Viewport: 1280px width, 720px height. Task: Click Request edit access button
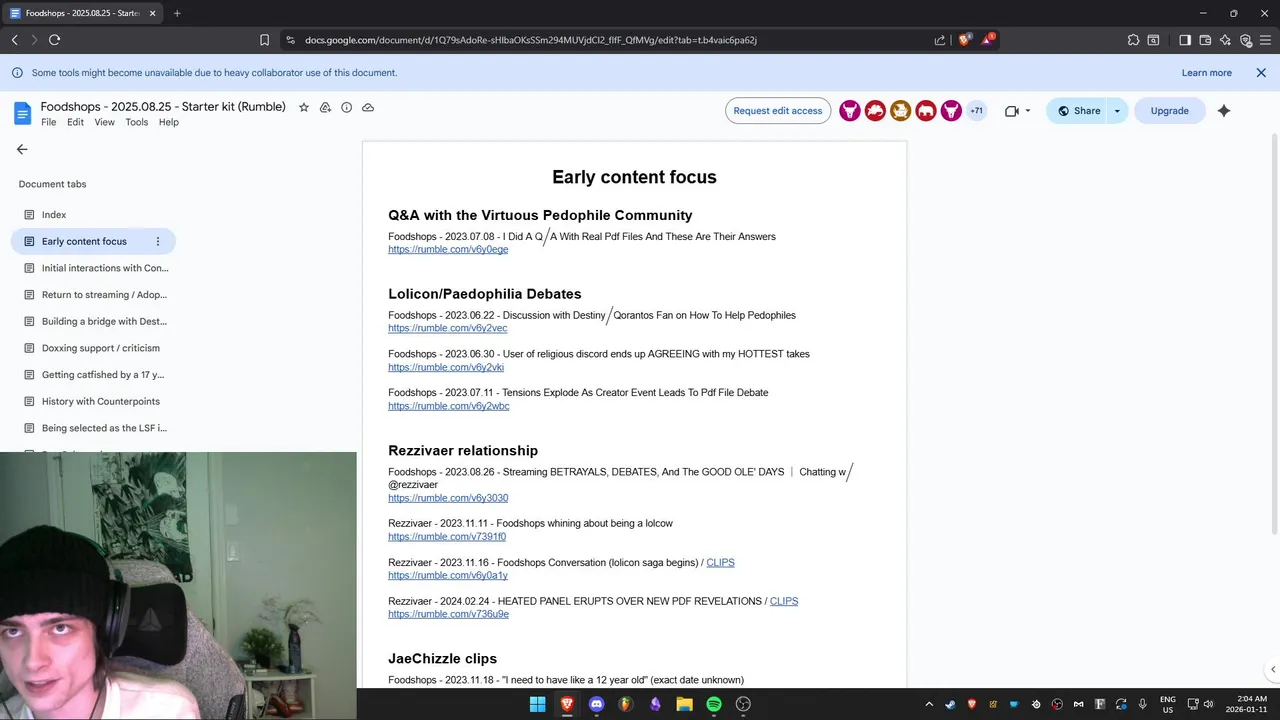click(x=778, y=111)
